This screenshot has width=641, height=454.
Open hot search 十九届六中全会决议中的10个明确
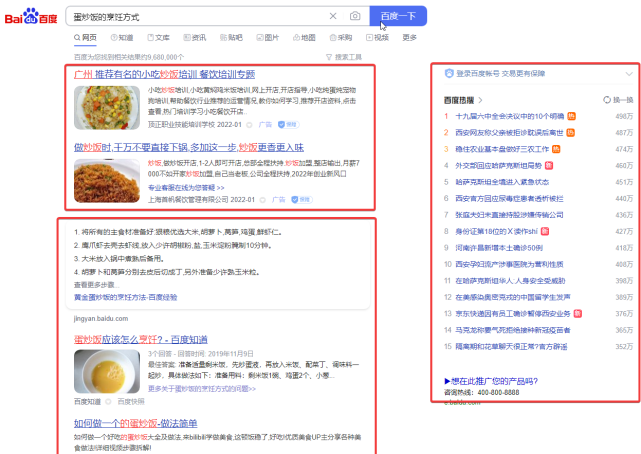[x=509, y=116]
